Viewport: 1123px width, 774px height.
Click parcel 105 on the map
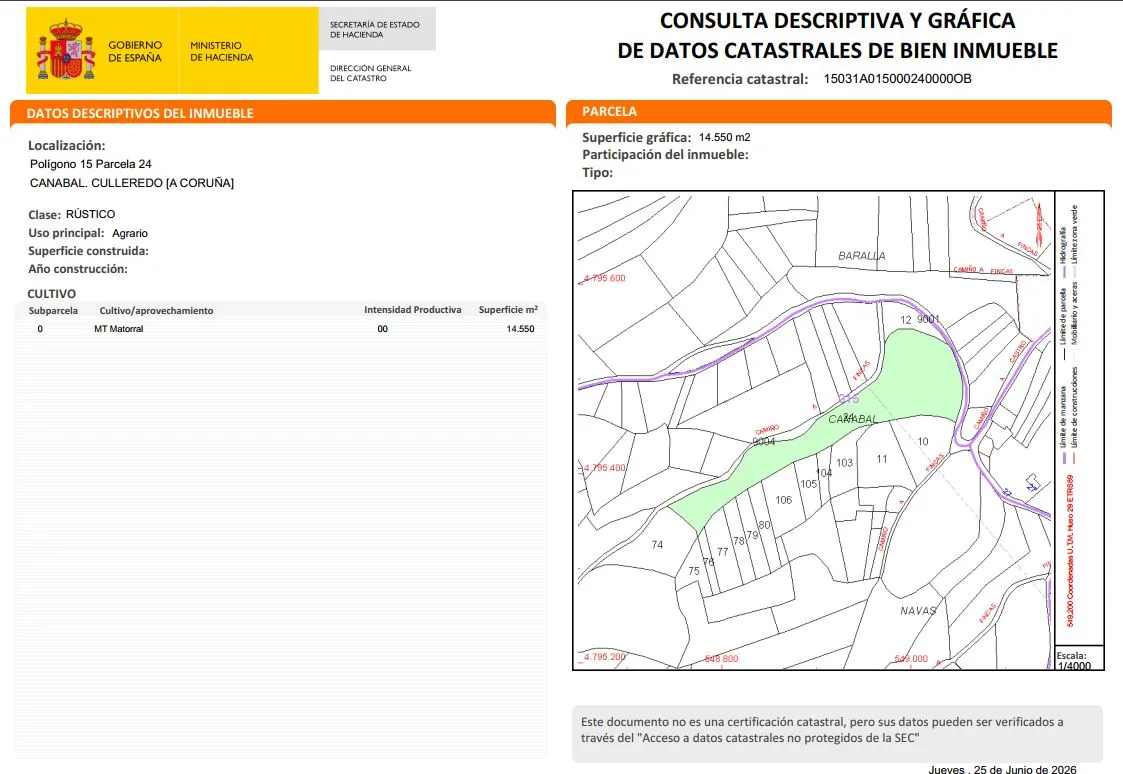pyautogui.click(x=809, y=484)
